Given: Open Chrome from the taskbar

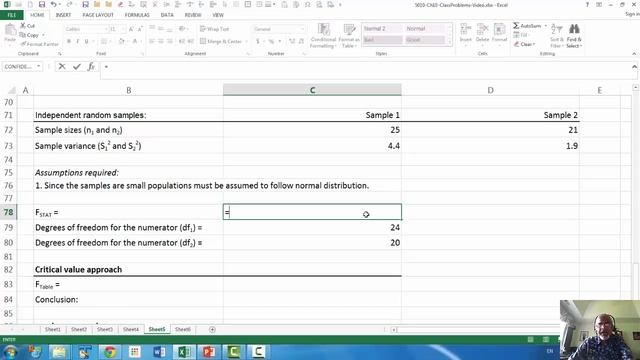Looking at the screenshot, I should pyautogui.click(x=110, y=351).
